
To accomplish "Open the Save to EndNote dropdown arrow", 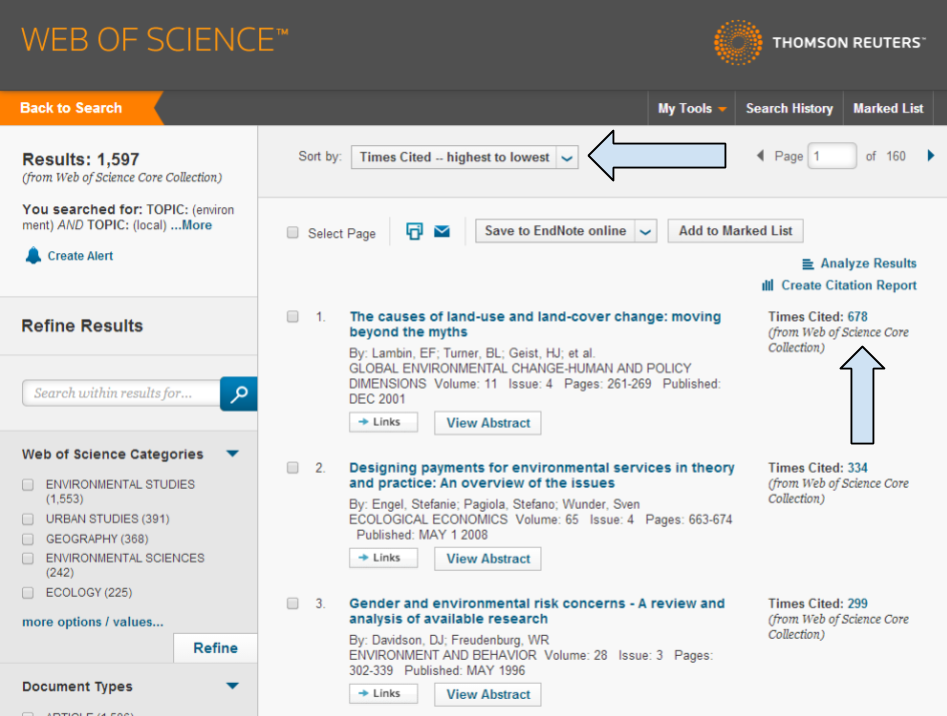I will 646,231.
